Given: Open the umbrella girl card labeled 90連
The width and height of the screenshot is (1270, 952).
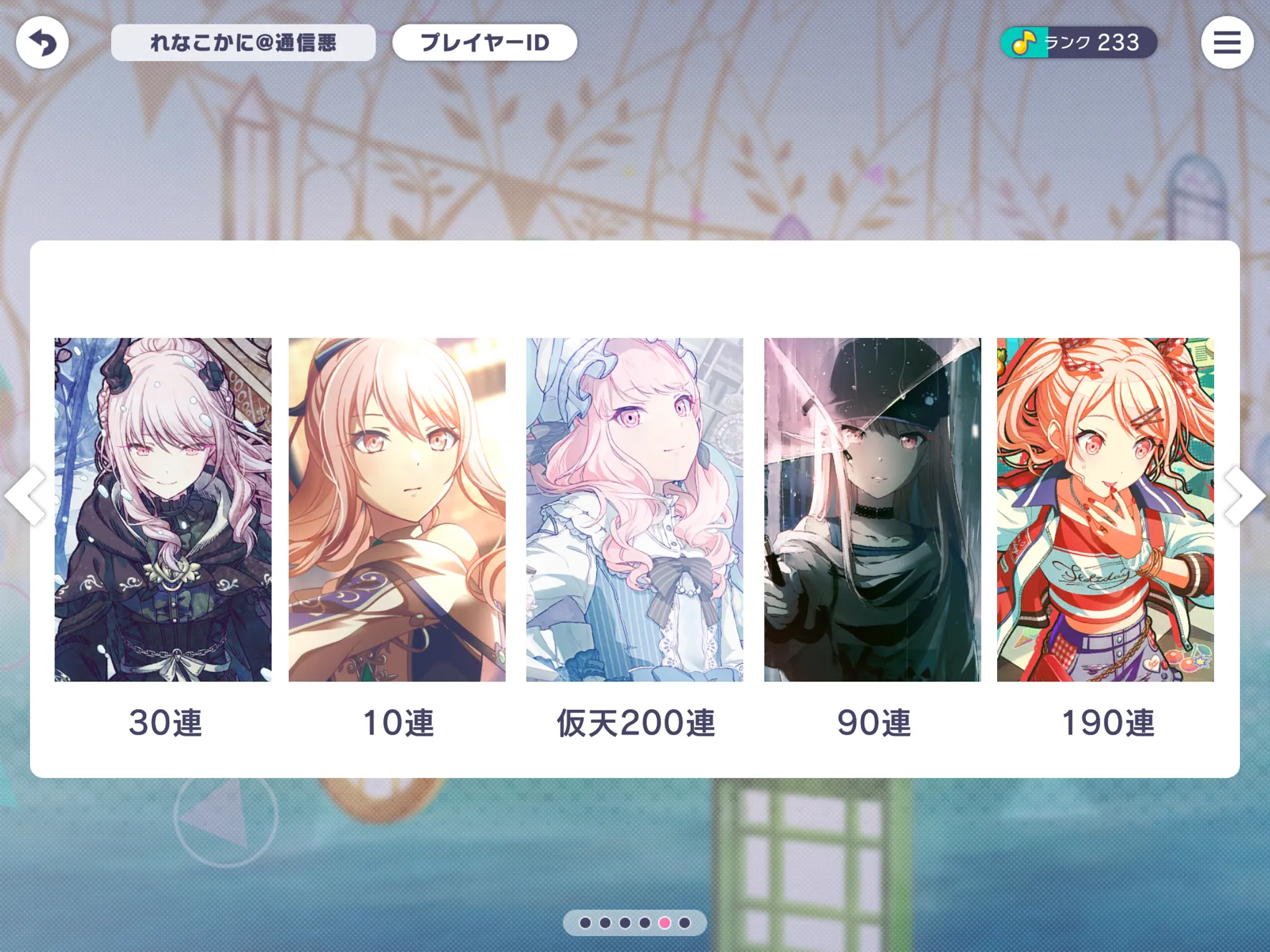Looking at the screenshot, I should coord(872,509).
